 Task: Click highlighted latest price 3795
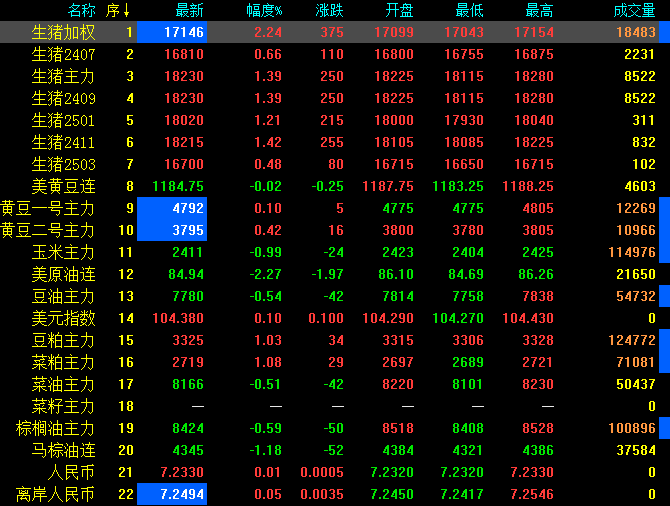172,230
